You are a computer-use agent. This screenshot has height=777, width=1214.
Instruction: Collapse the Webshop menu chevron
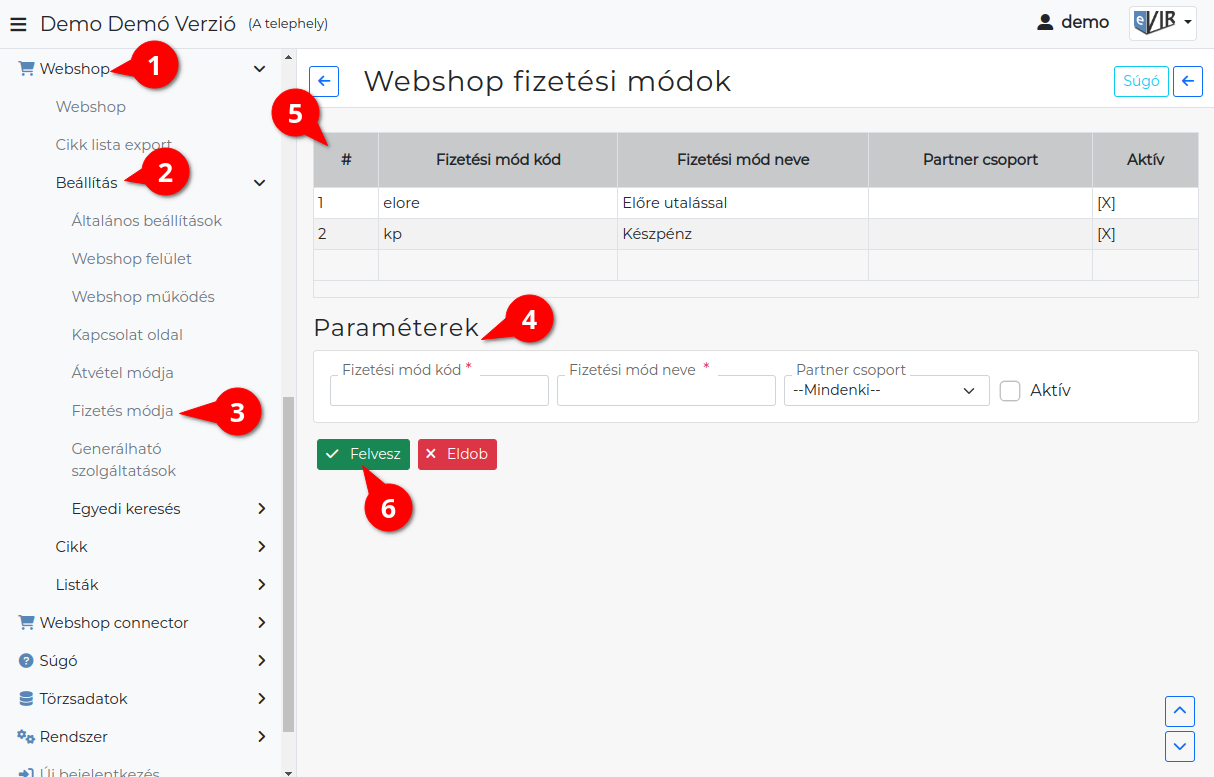click(x=260, y=69)
